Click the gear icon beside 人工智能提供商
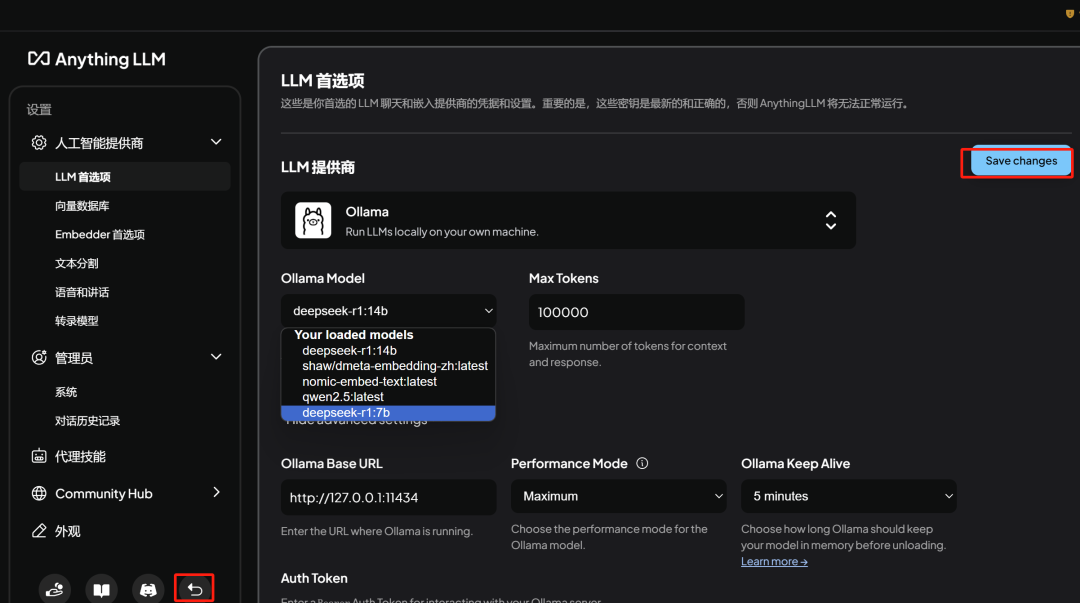Image resolution: width=1080 pixels, height=603 pixels. 39,143
